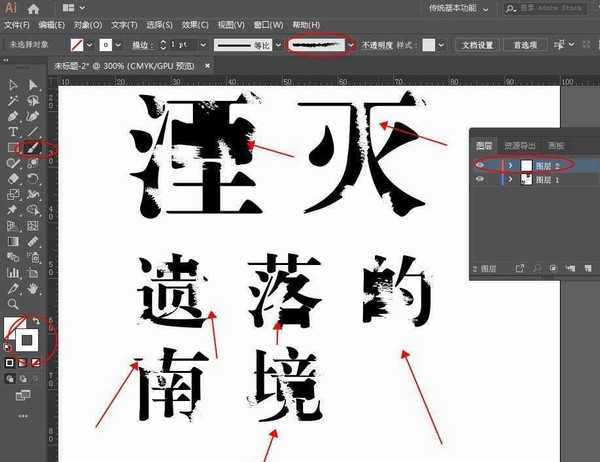Select the Shaper tool
Screen dimensions: 600x462
coord(13,163)
